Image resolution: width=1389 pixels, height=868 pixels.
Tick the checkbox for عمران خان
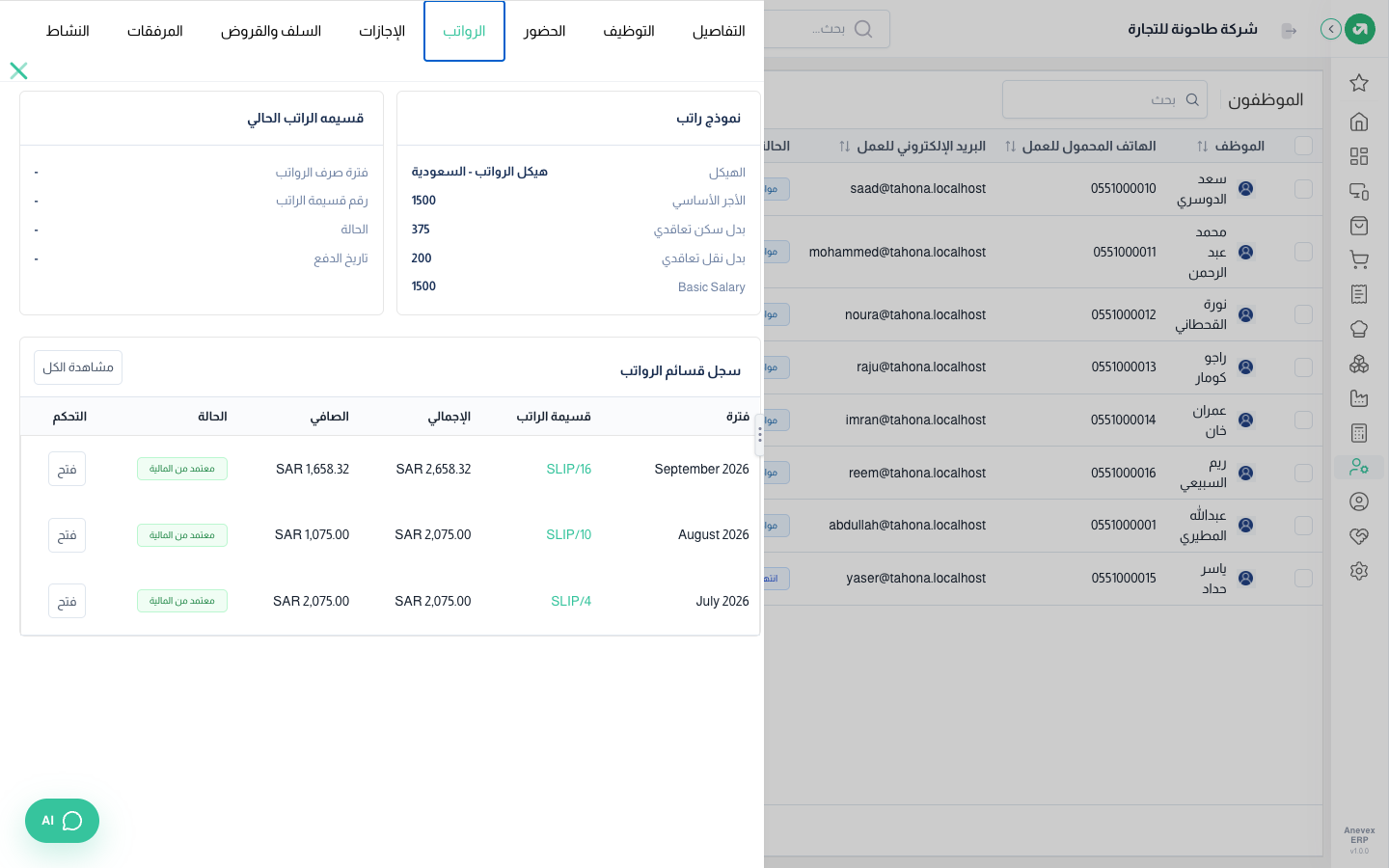1303,420
